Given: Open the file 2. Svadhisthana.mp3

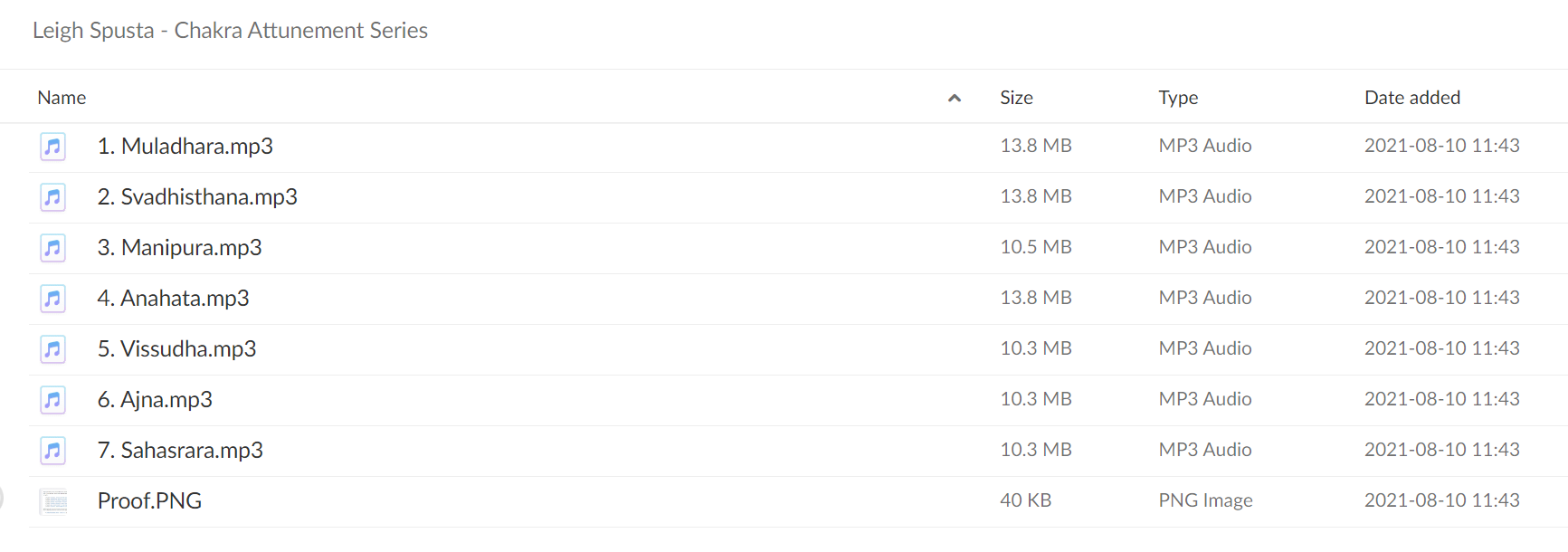Looking at the screenshot, I should pos(197,196).
